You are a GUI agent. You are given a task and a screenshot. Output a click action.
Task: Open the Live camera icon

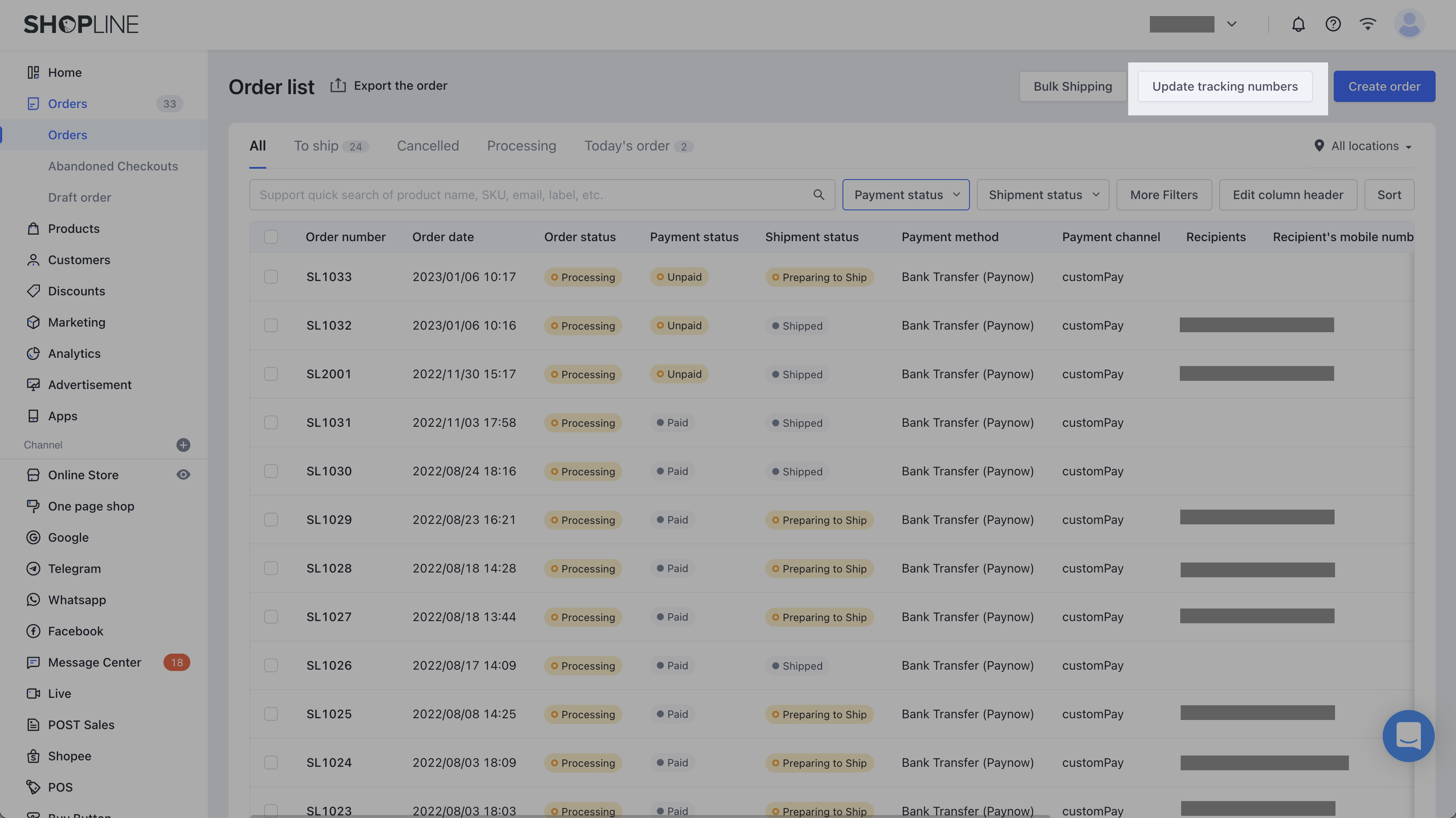pos(33,693)
